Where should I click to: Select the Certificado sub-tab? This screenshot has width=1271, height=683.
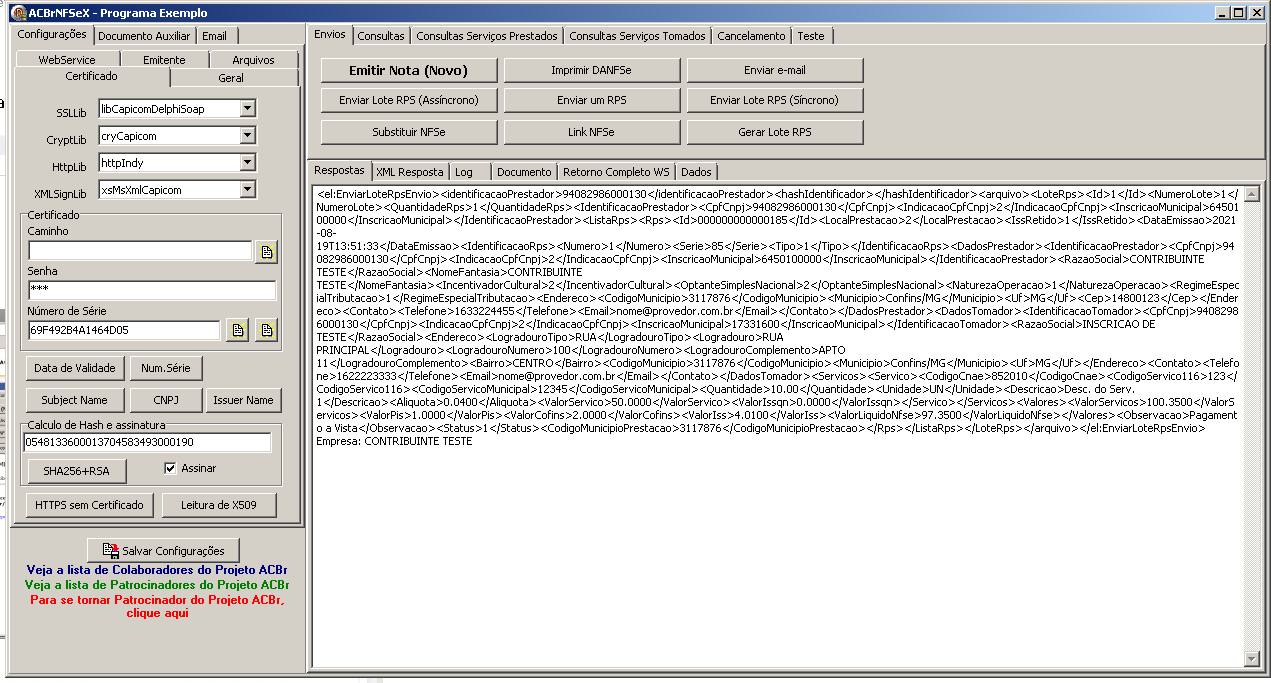pyautogui.click(x=91, y=76)
